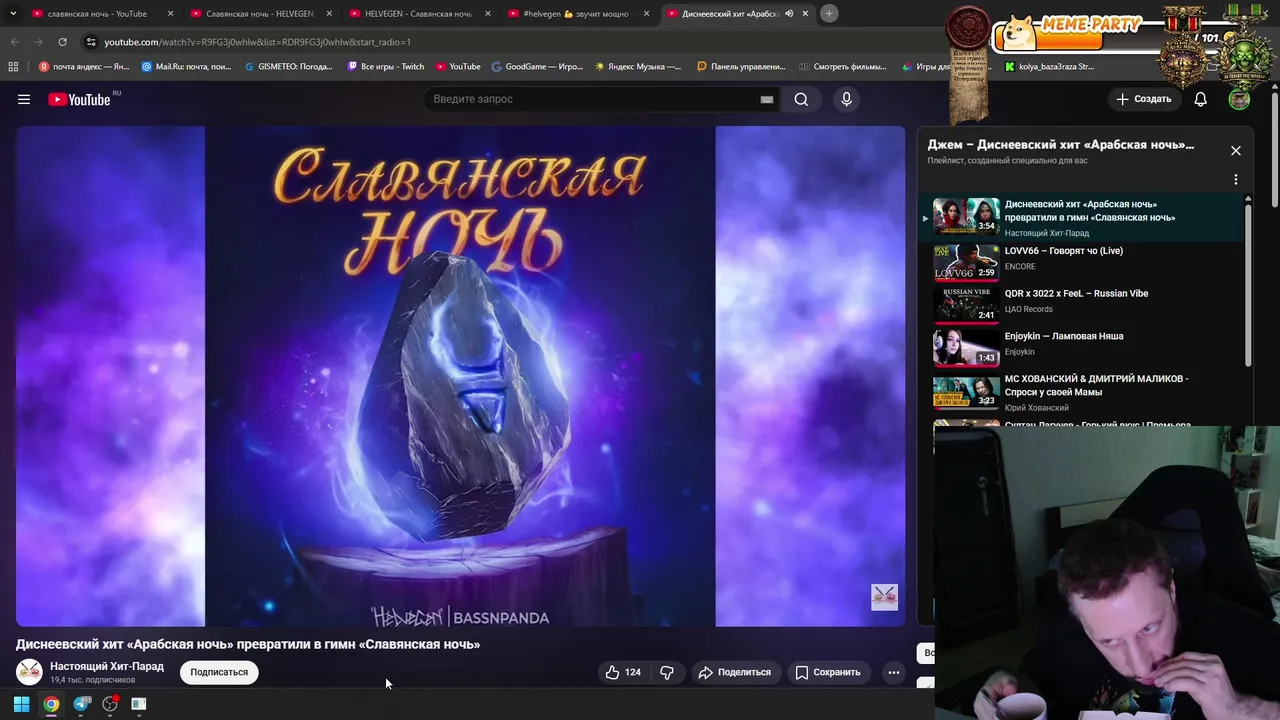Click Chrome icon in taskbar
Viewport: 1280px width, 720px height.
[51, 704]
